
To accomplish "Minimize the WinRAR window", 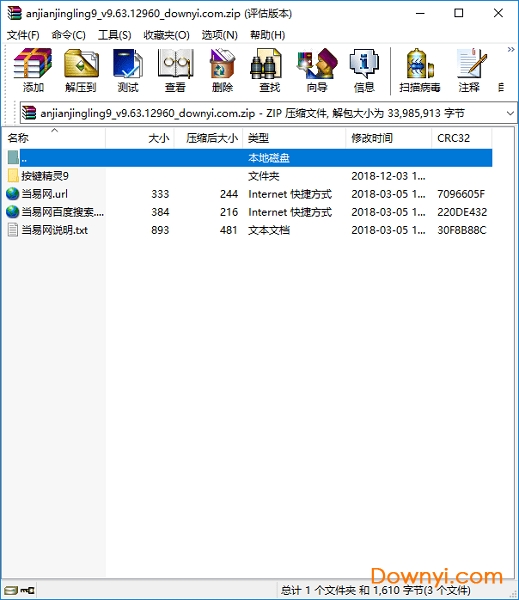I will point(421,13).
